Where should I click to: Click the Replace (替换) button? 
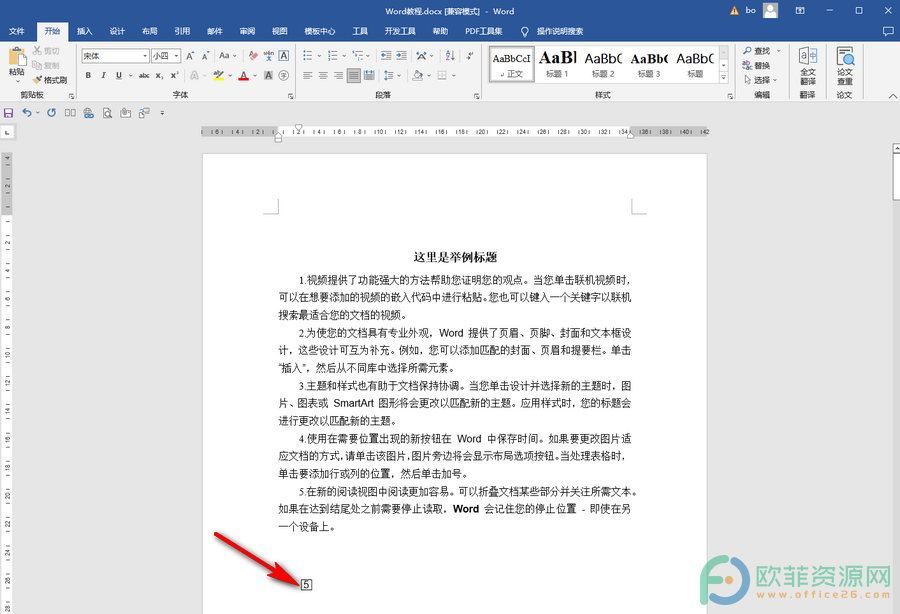(757, 65)
